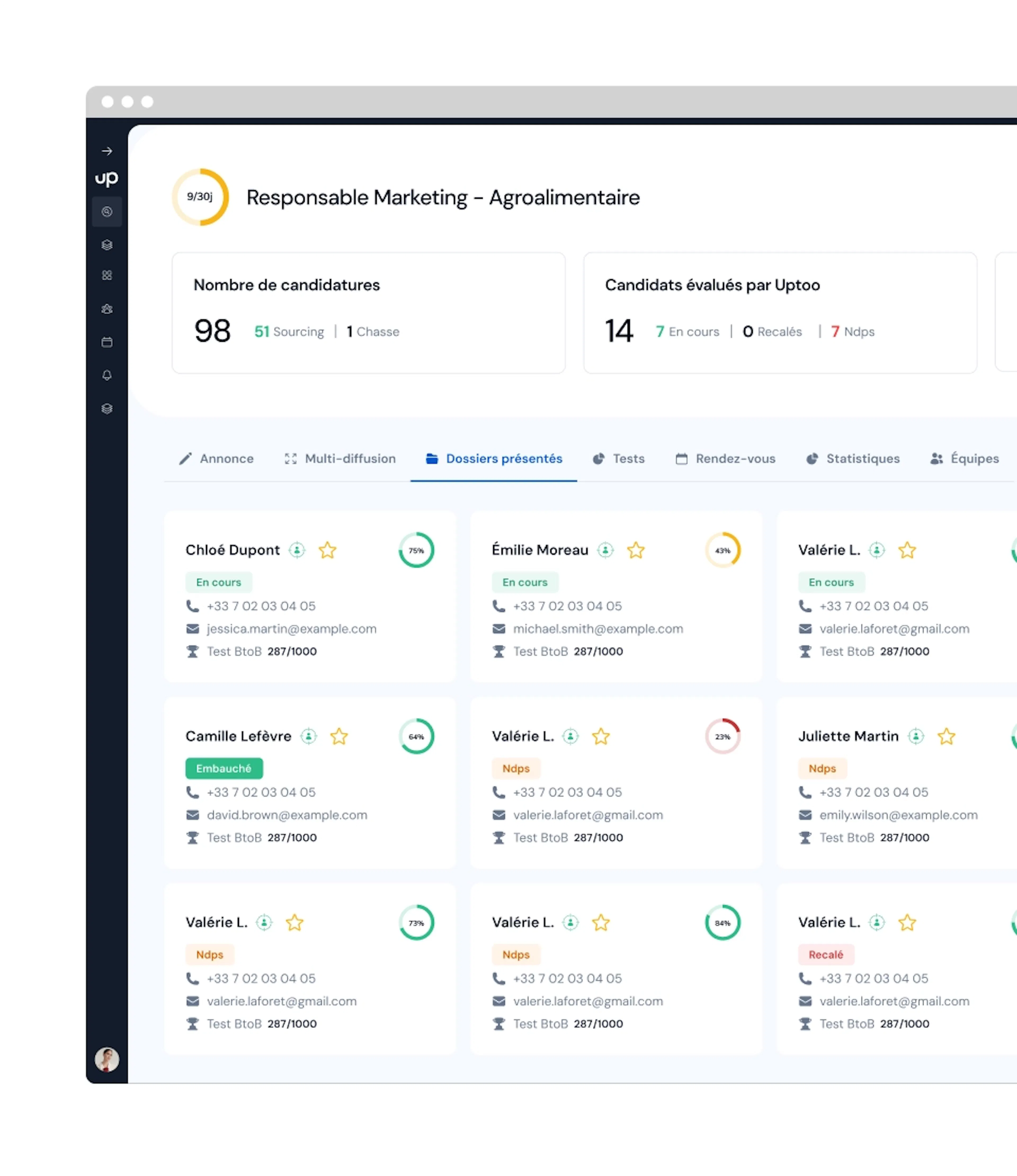Image resolution: width=1017 pixels, height=1176 pixels.
Task: Expand the sidebar with the arrow icon
Action: point(107,150)
